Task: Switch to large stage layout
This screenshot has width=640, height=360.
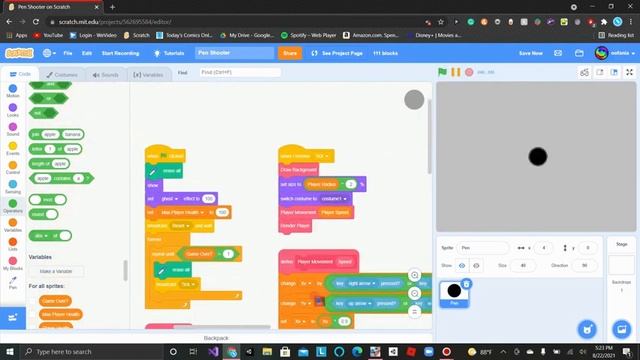Action: [614, 72]
